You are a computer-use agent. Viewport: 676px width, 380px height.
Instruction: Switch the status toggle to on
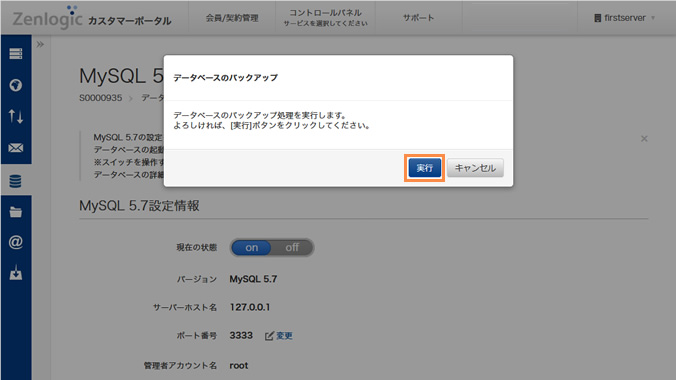coord(251,248)
